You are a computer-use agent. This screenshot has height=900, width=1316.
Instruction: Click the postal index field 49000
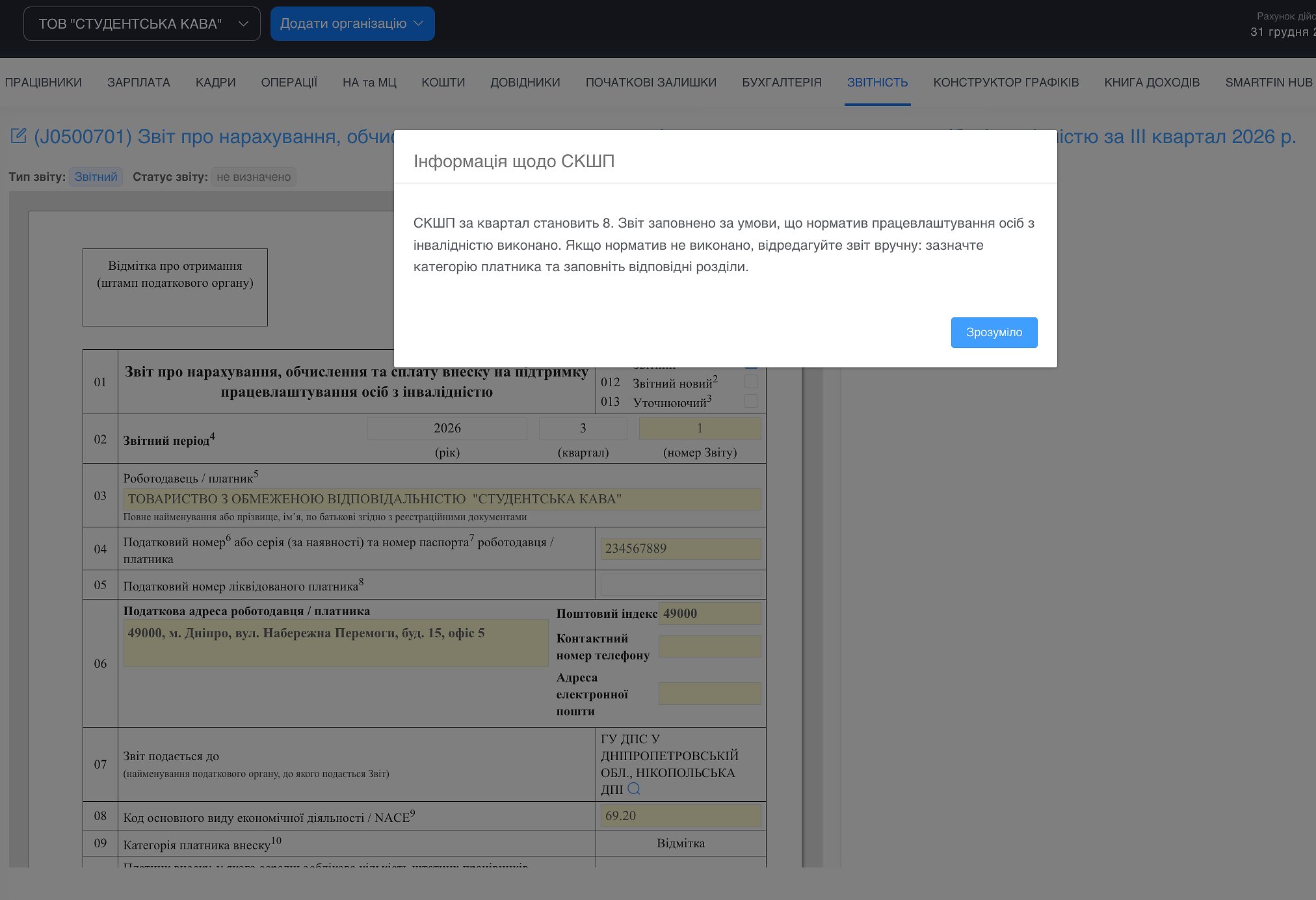709,613
